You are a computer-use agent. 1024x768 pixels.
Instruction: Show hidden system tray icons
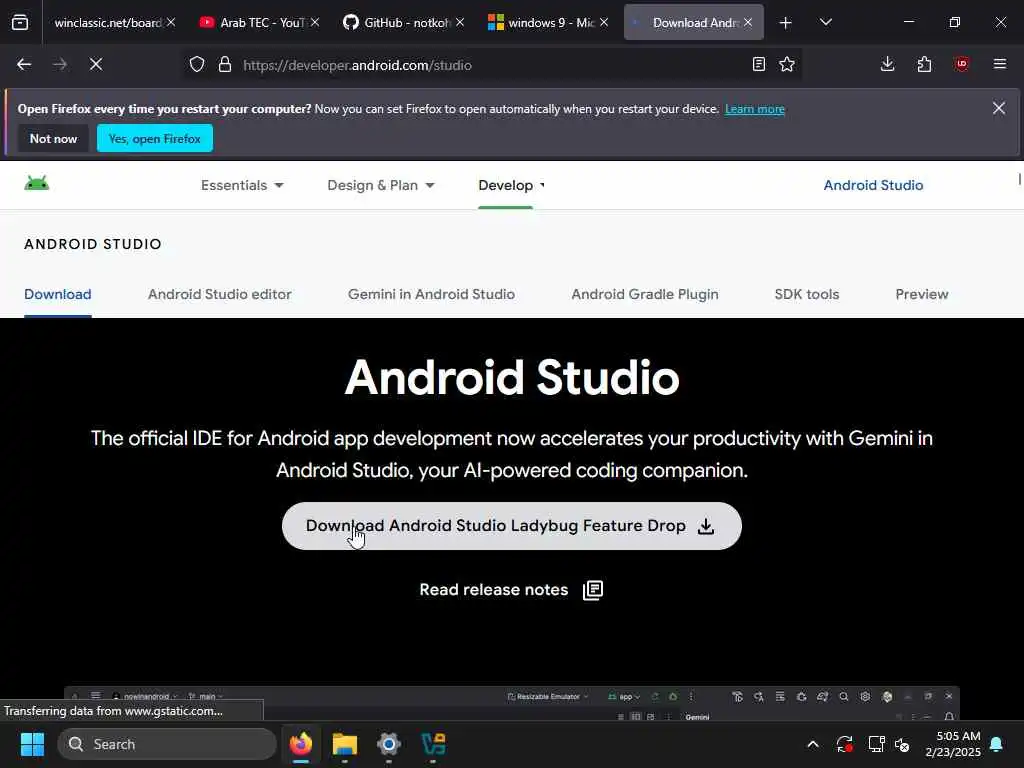pos(813,744)
